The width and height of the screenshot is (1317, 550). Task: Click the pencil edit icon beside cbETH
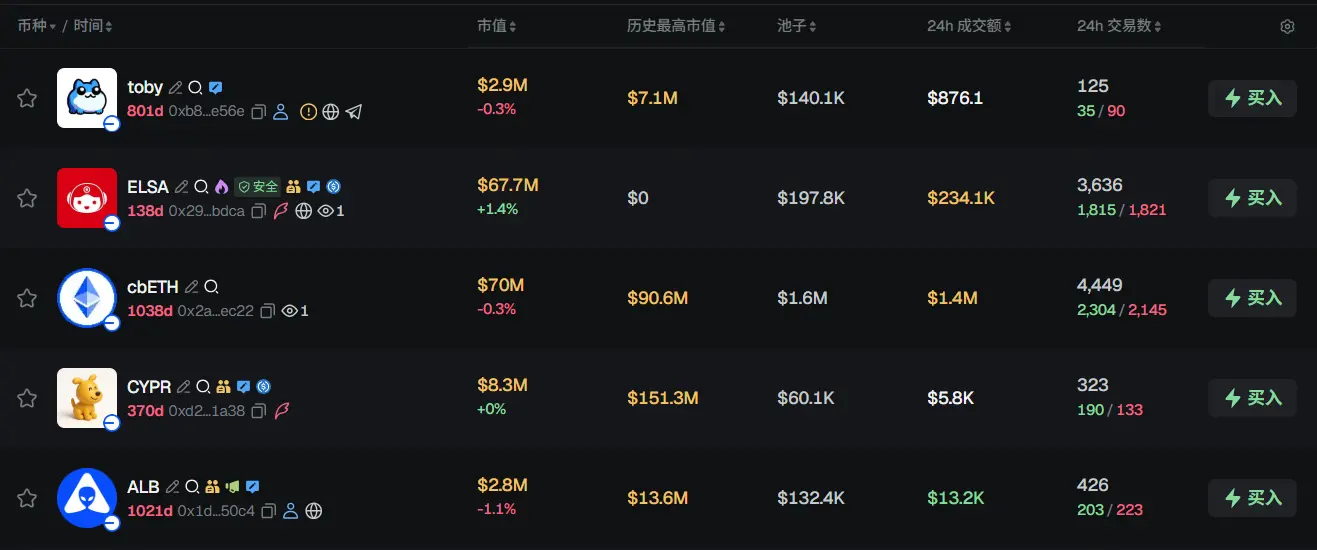click(x=192, y=287)
